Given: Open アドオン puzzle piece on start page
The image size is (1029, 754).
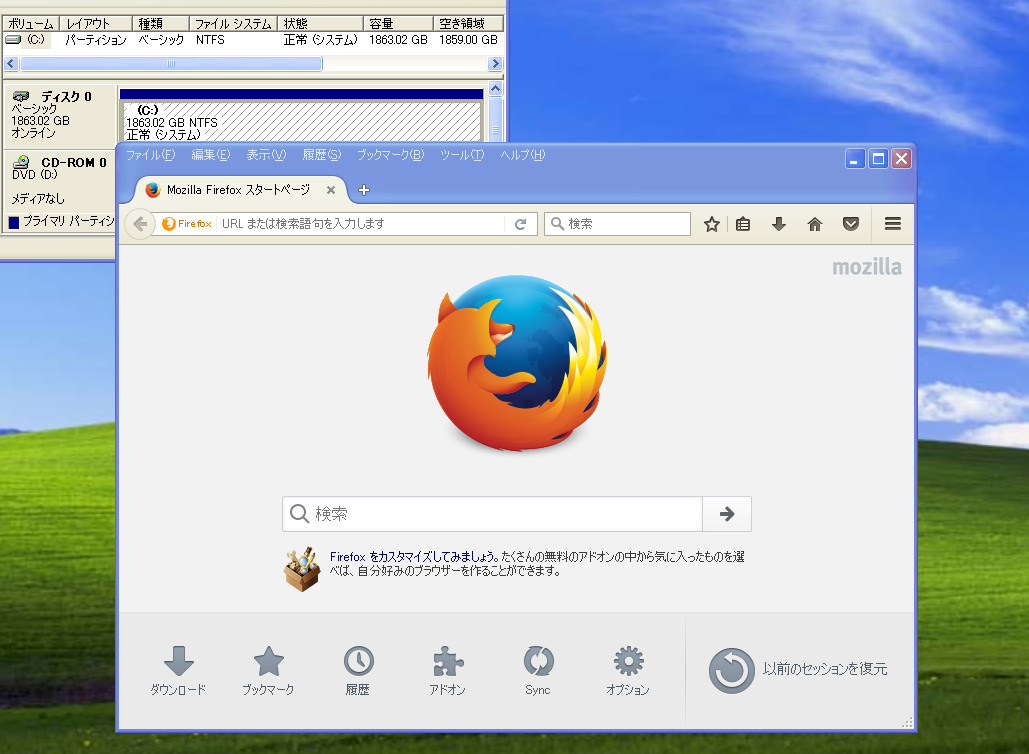Looking at the screenshot, I should coord(448,670).
